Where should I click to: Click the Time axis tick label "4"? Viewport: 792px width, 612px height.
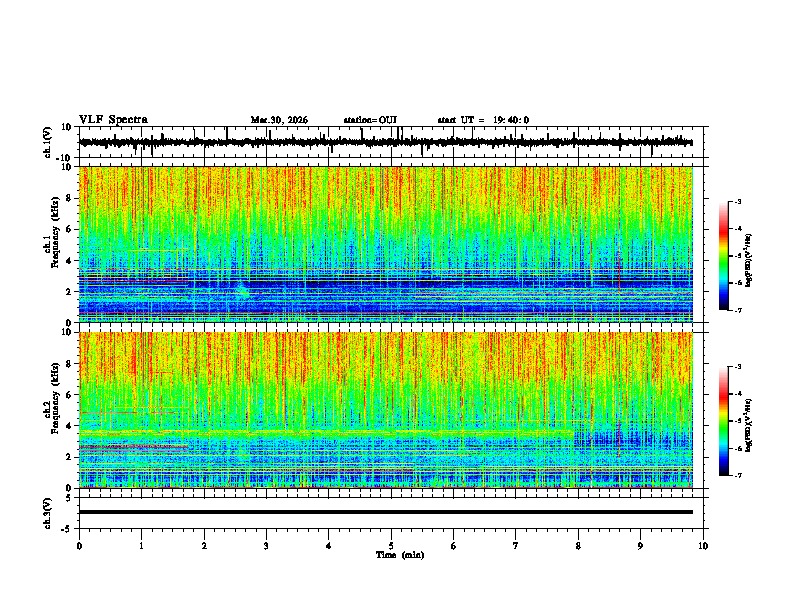coord(329,546)
